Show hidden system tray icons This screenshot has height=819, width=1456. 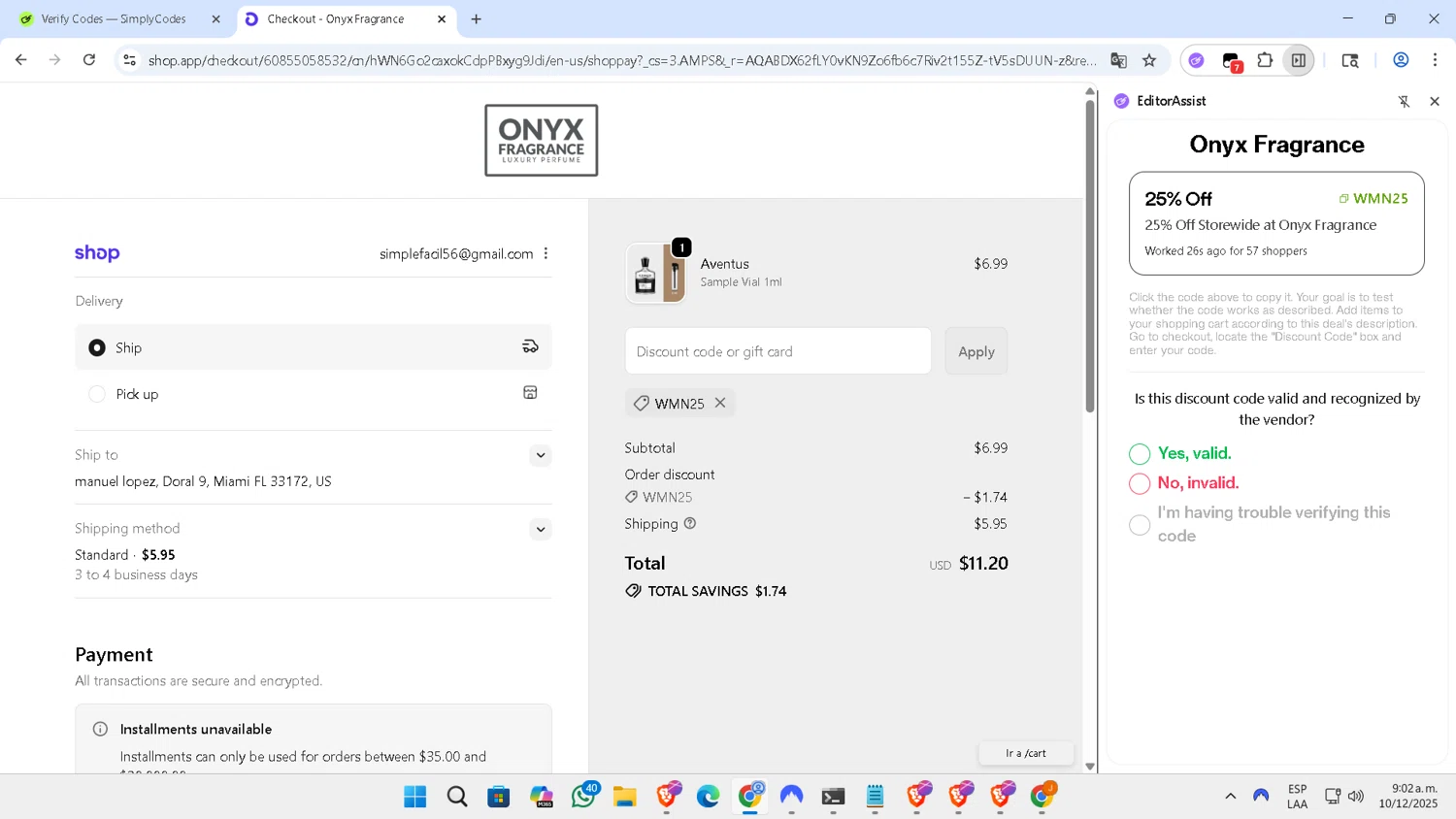[1230, 796]
